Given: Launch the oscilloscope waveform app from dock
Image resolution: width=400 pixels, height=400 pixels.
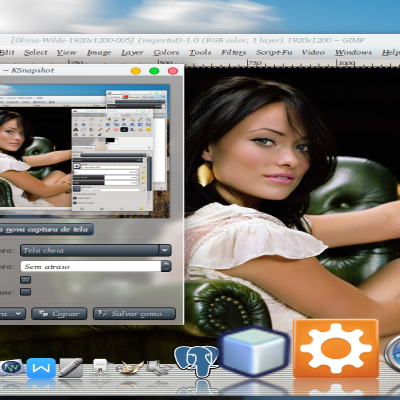Looking at the screenshot, I should click(11, 368).
